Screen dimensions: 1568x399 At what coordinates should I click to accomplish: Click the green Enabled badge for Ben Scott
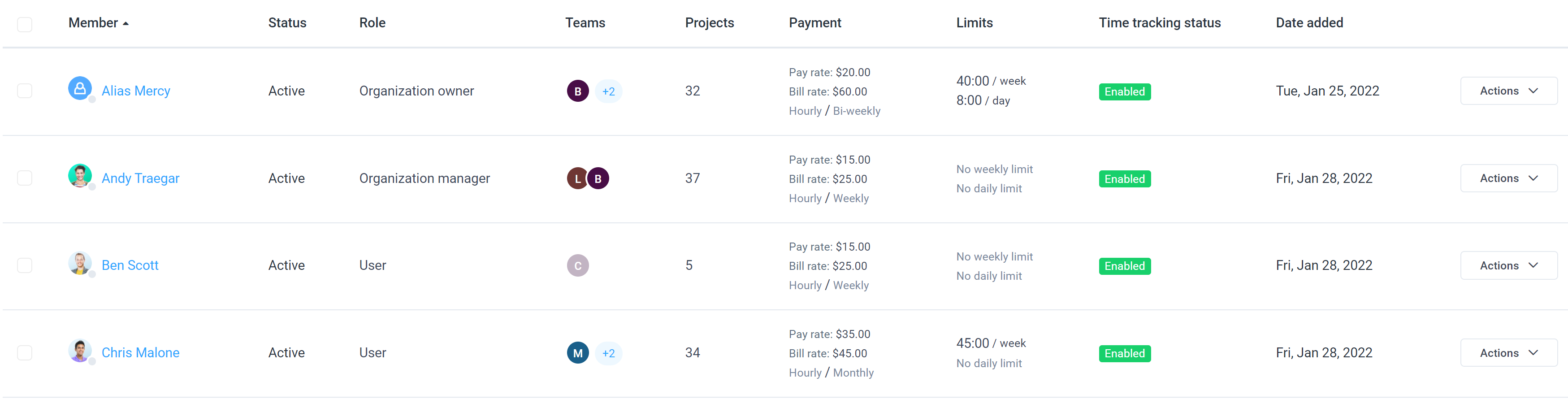(1124, 266)
